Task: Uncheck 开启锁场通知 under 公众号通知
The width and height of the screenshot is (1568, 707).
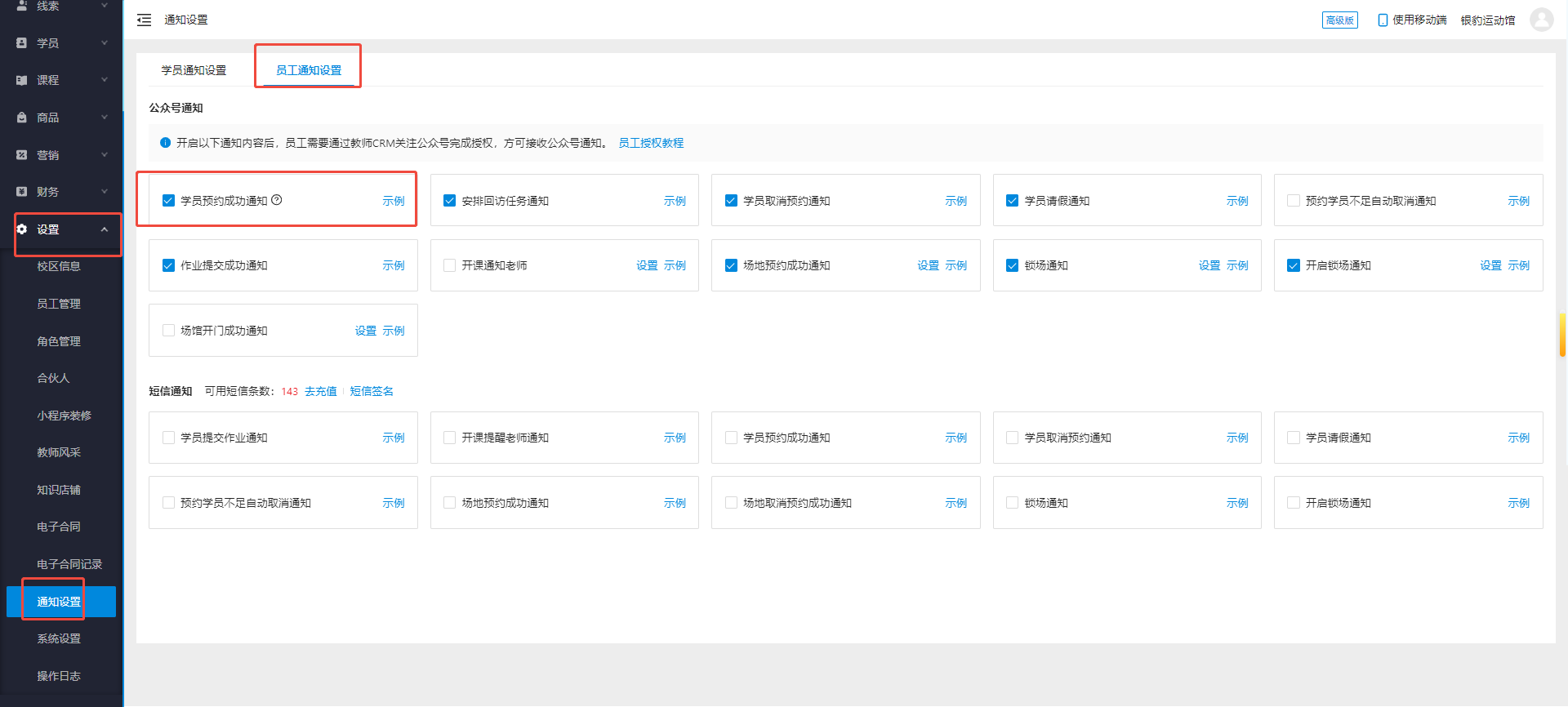Action: [1294, 265]
